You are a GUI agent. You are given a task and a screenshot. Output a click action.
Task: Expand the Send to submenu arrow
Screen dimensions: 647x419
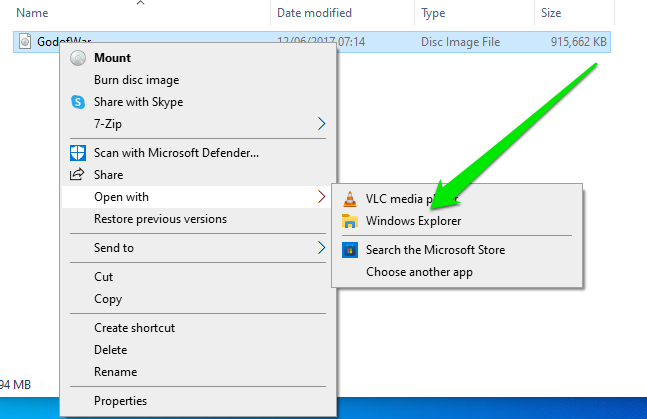[321, 248]
